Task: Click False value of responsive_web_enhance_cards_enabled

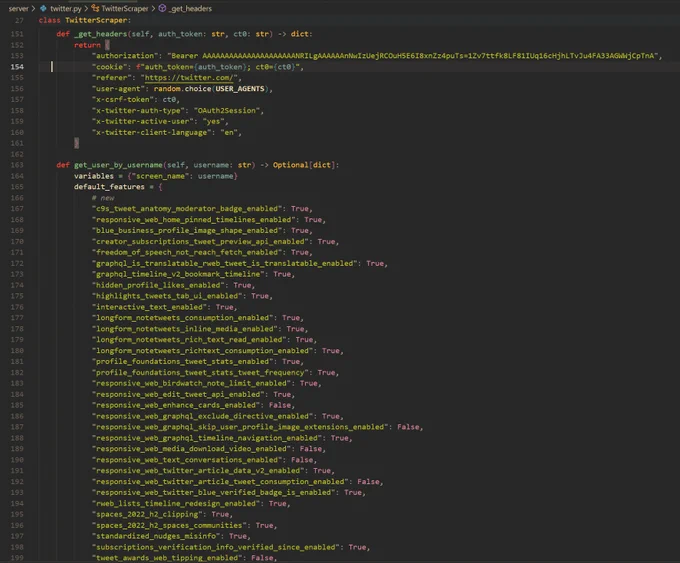Action: click(x=280, y=405)
